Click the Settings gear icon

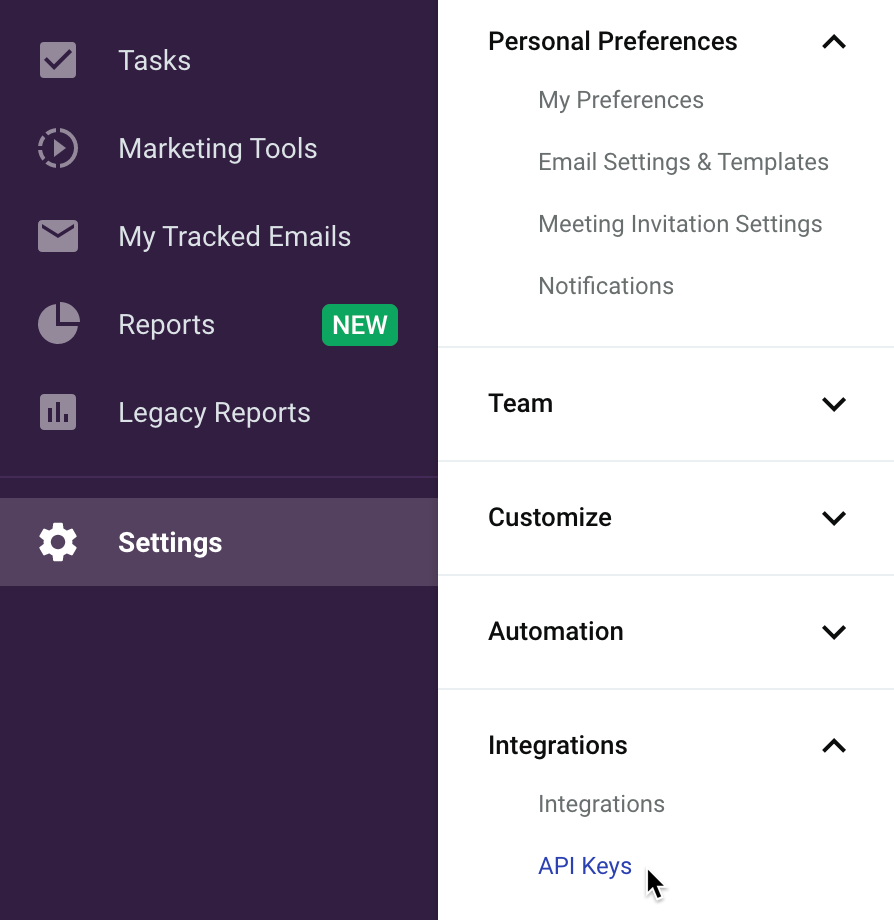coord(57,542)
